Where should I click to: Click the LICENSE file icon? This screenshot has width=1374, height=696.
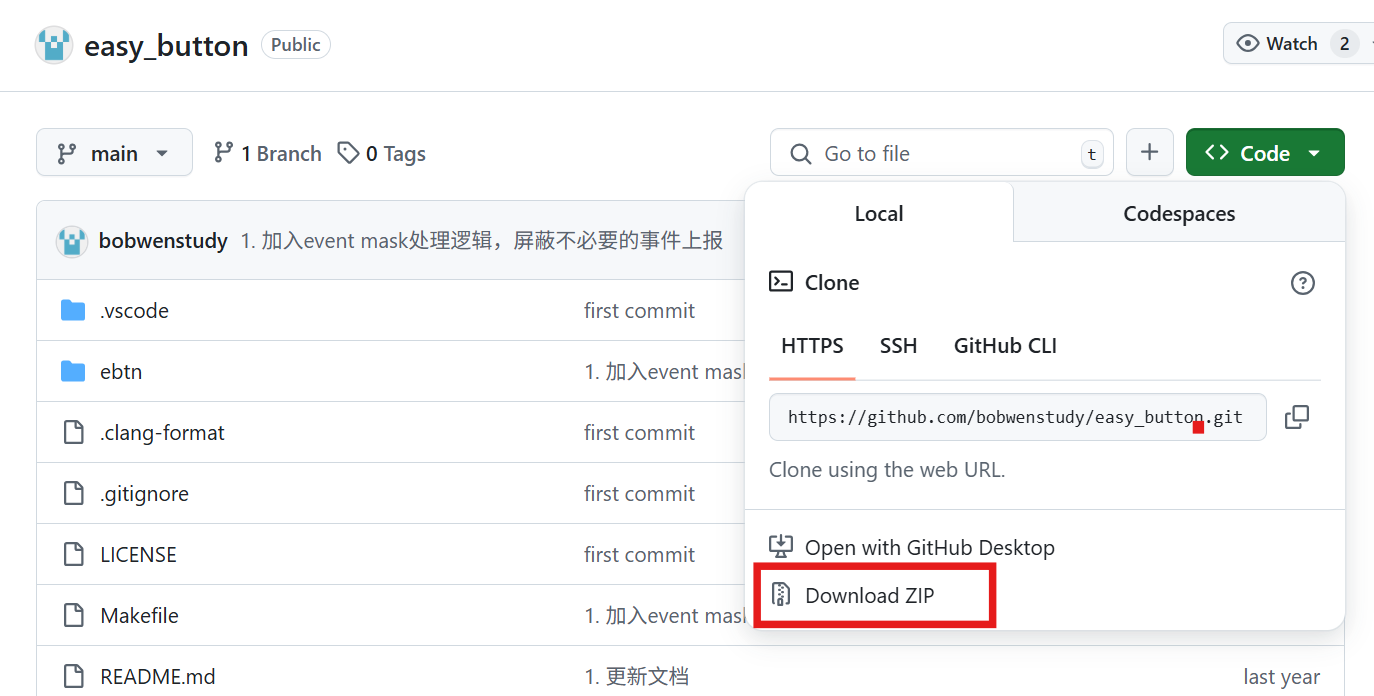pos(73,555)
